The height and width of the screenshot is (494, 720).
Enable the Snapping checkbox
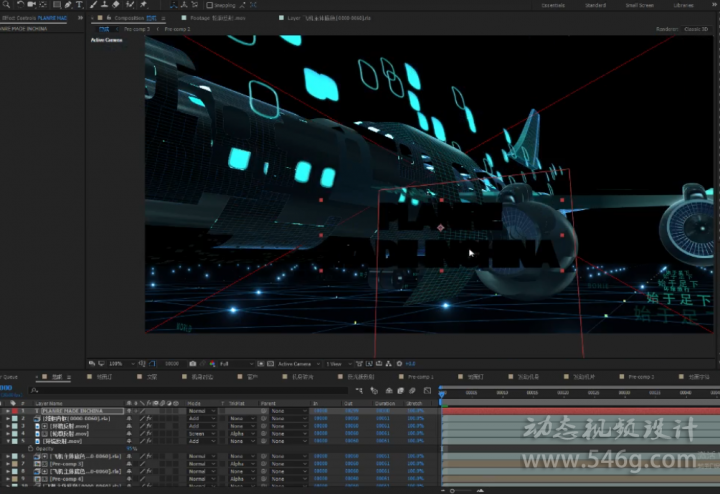(x=210, y=5)
